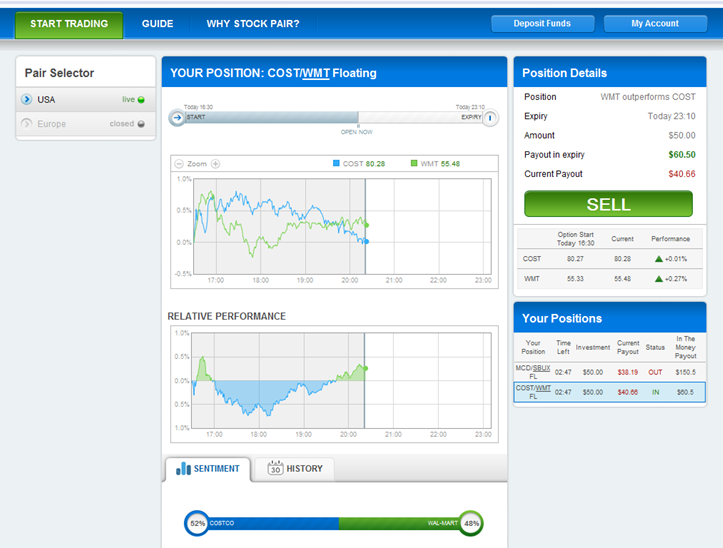
Task: Click the History calendar icon
Action: coord(275,468)
